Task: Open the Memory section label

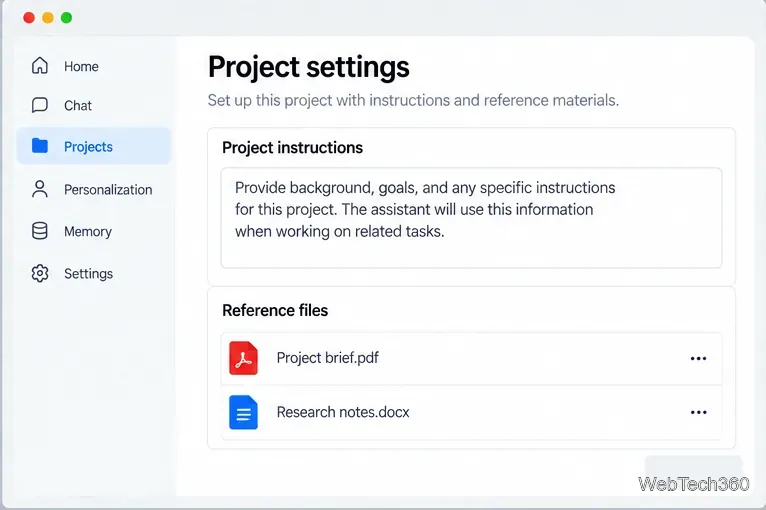Action: 88,232
